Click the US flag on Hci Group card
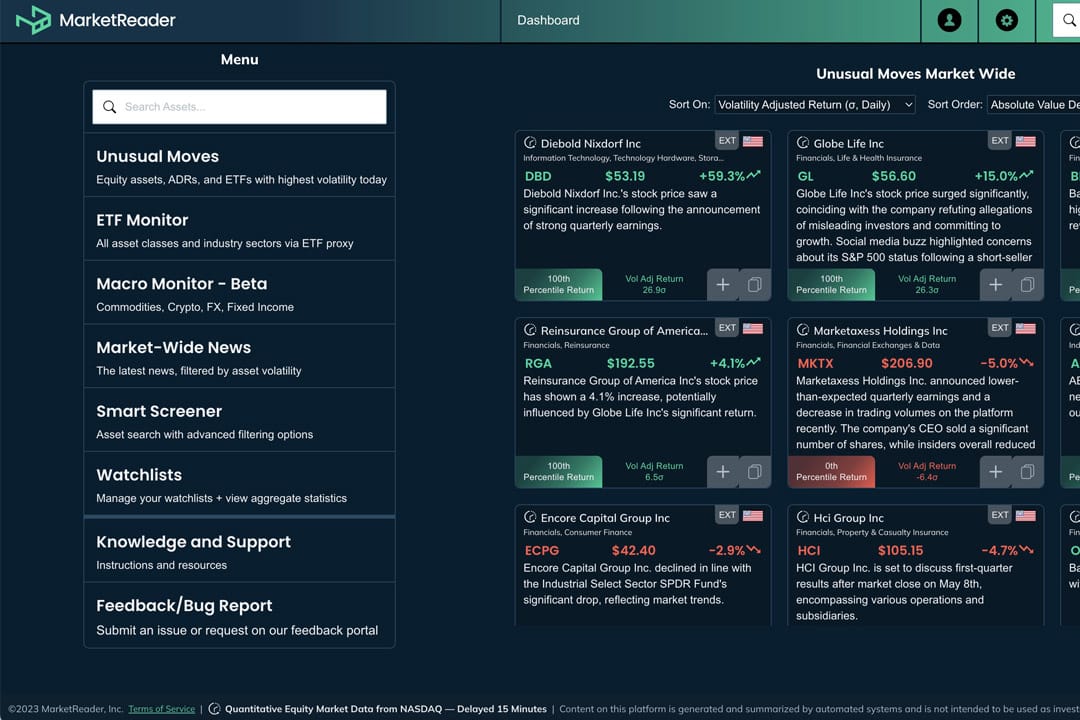 [1026, 515]
